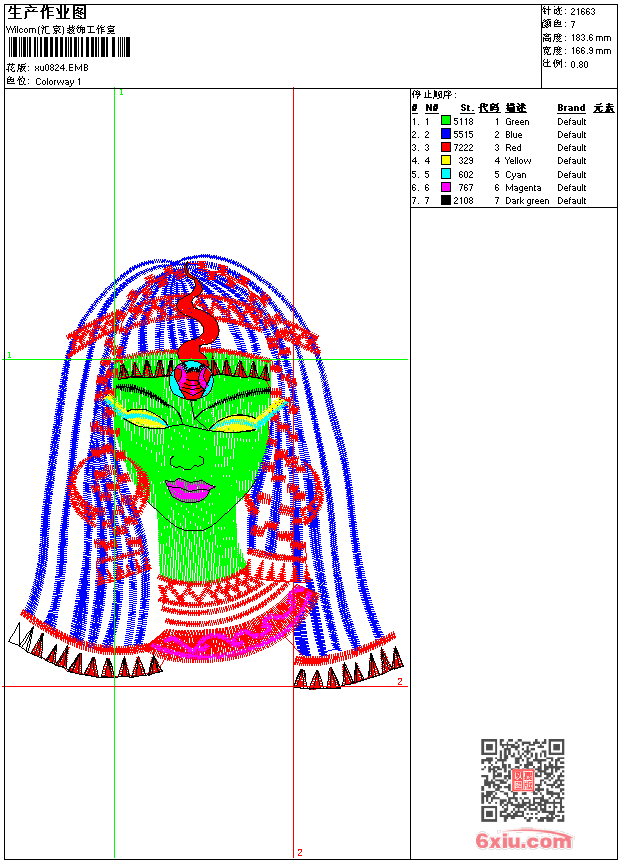Select the width value '166.9 mm'
Viewport: 620px width, 860px height.
[591, 51]
